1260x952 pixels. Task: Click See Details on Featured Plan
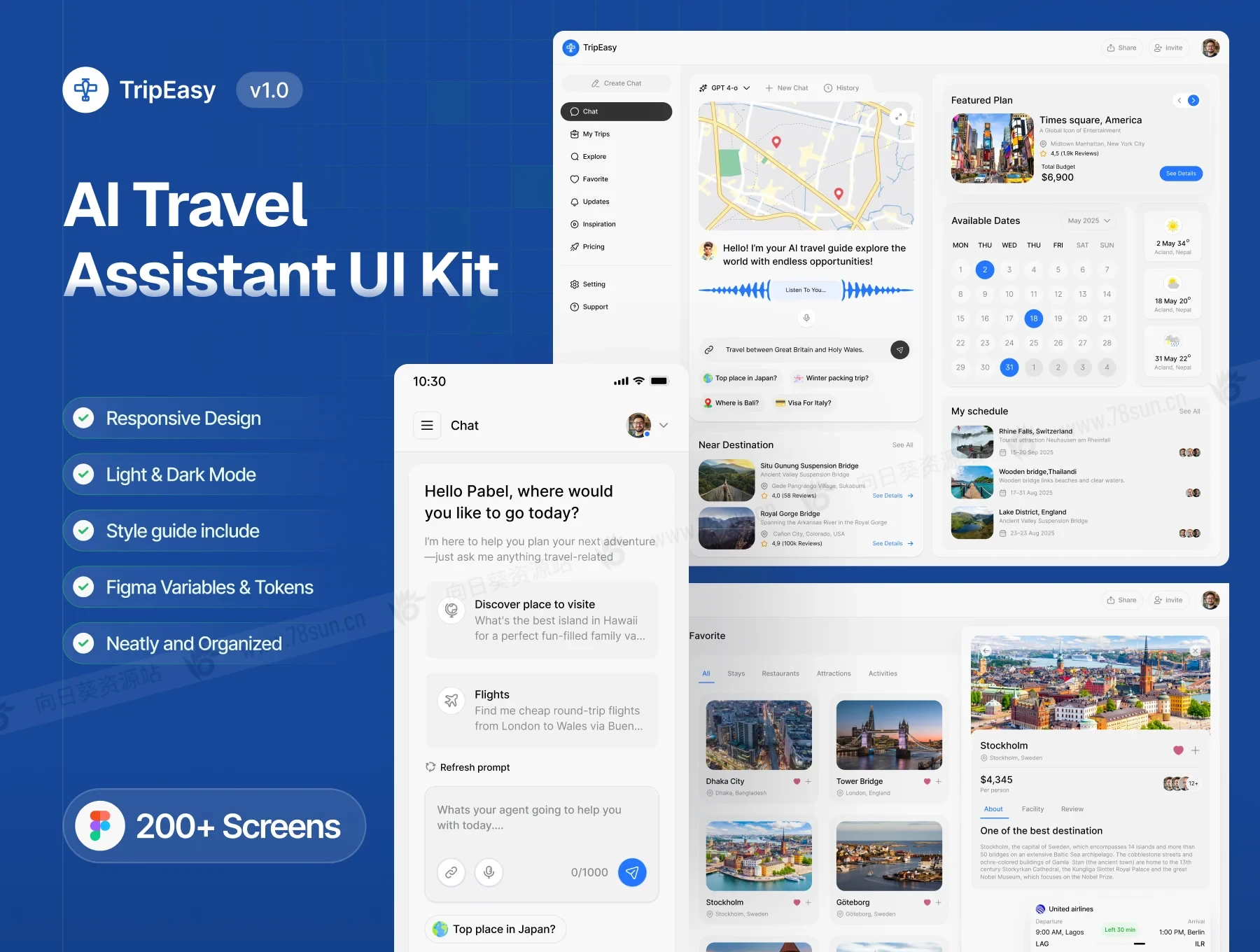[1180, 174]
